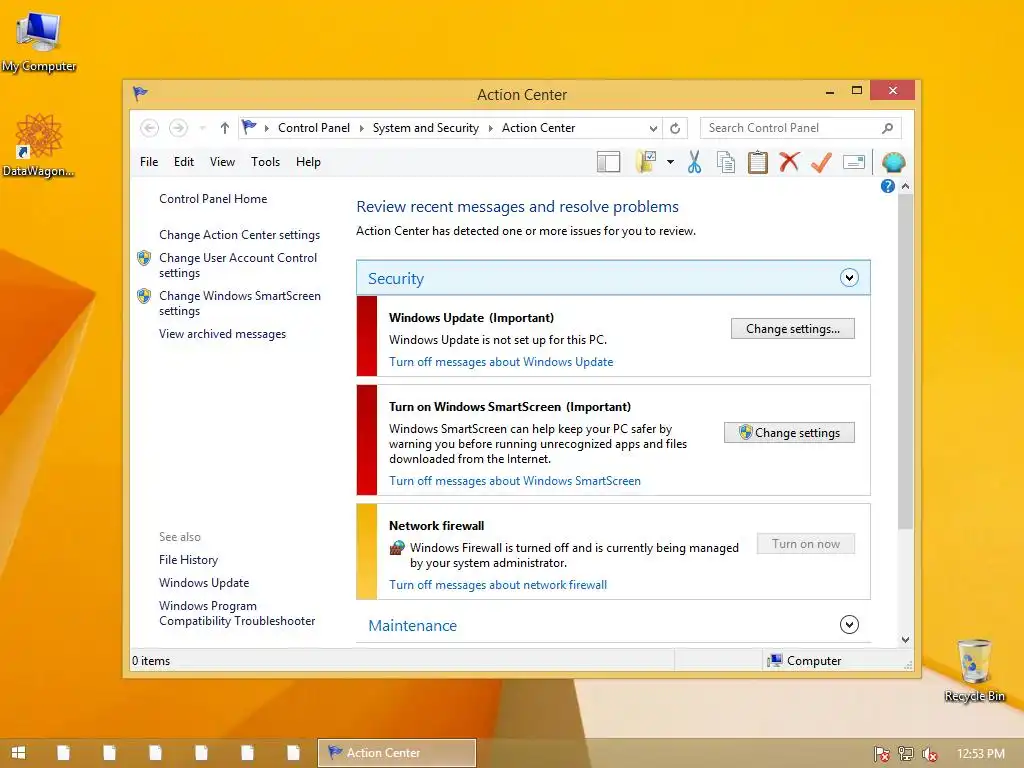Expand breadcrumb arrow before Control Panel
1024x768 pixels.
[x=266, y=128]
